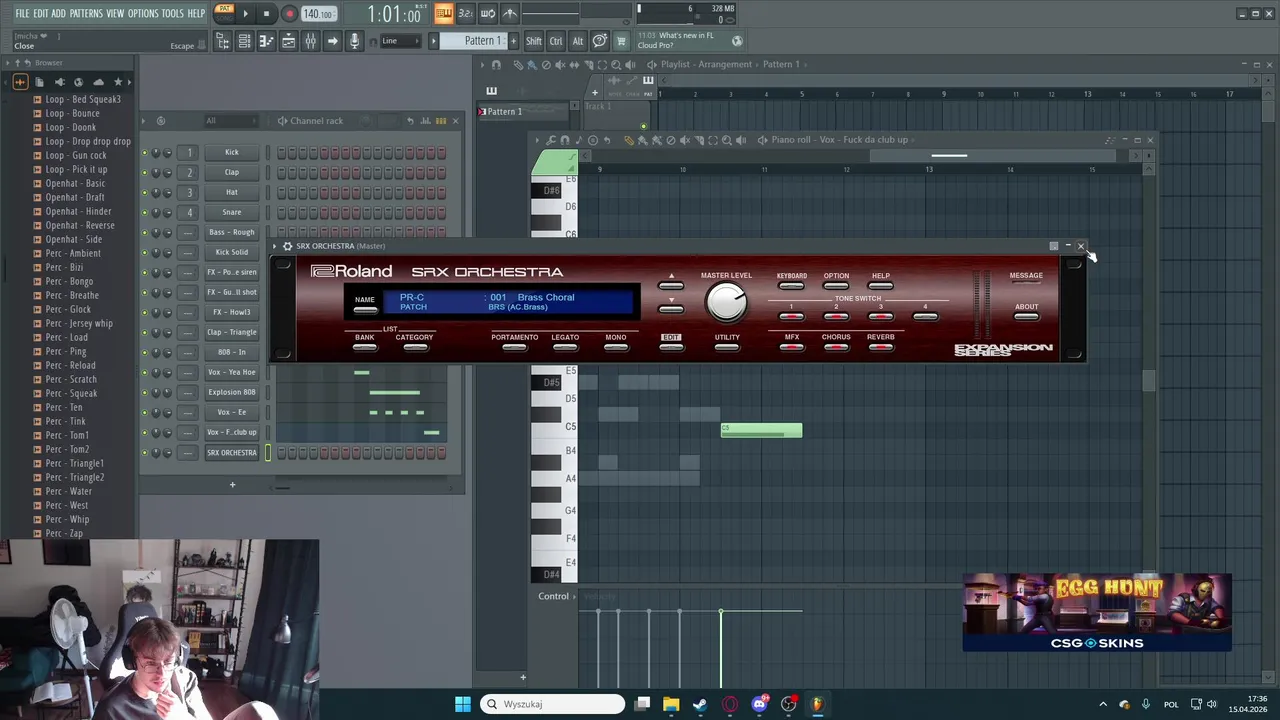Click the Kick channel button
Screen dimensions: 1280x720
pyautogui.click(x=232, y=152)
